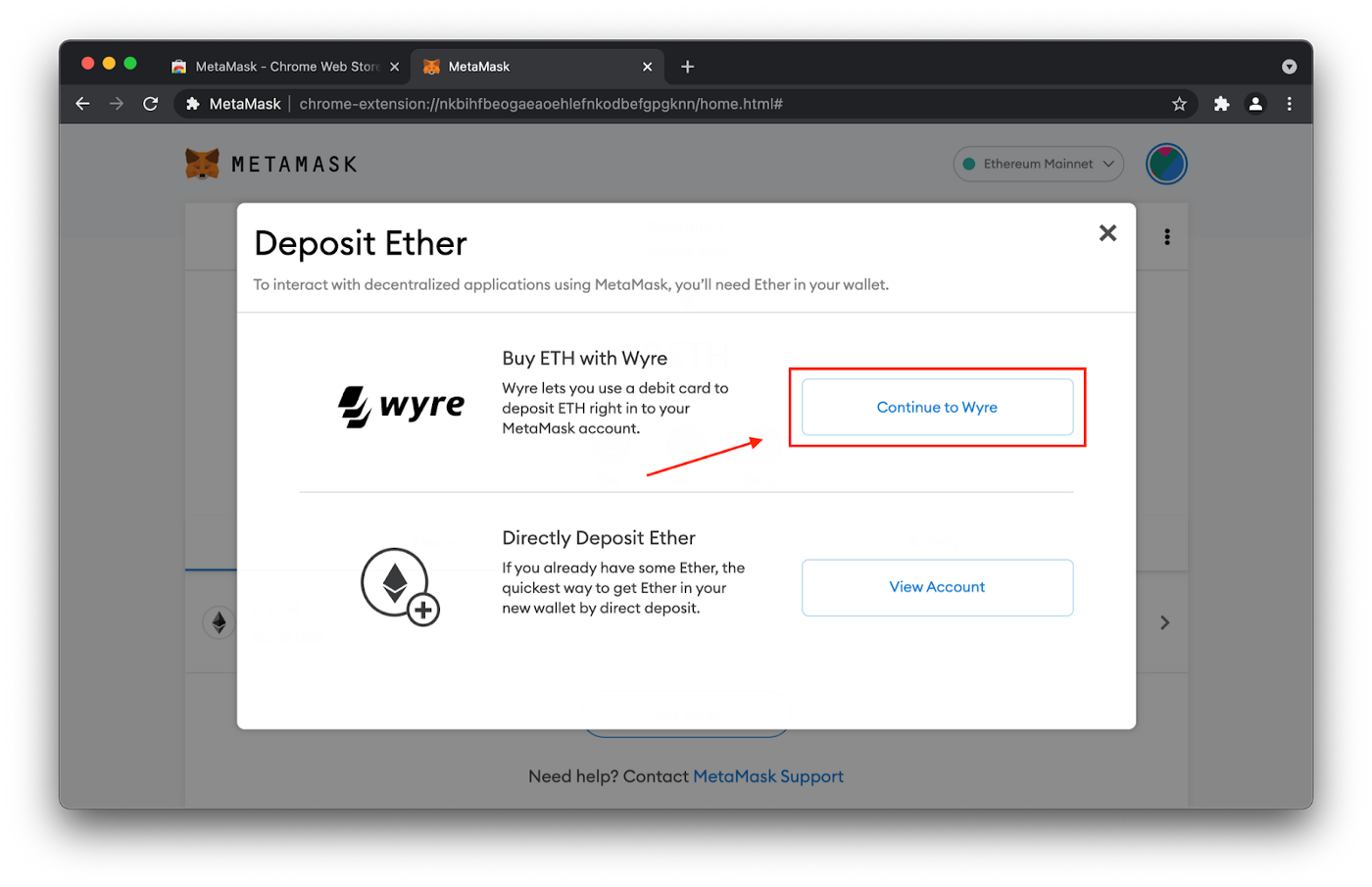Screen dimensions: 1372x887
Task: Go back in browser history
Action: click(x=82, y=104)
